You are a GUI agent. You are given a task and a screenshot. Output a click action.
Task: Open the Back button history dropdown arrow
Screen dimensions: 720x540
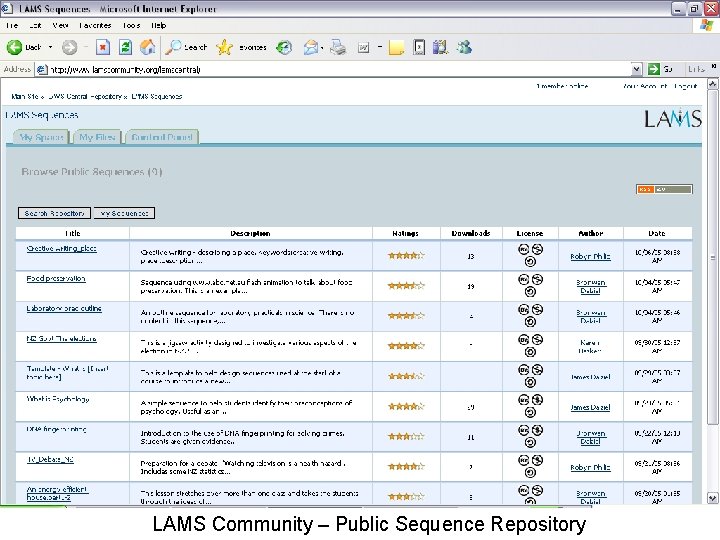50,47
